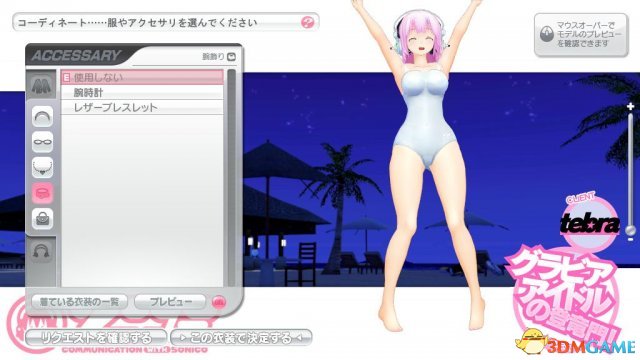Click the zoom slider handle
Screen dimensions: 640x360
point(631,230)
